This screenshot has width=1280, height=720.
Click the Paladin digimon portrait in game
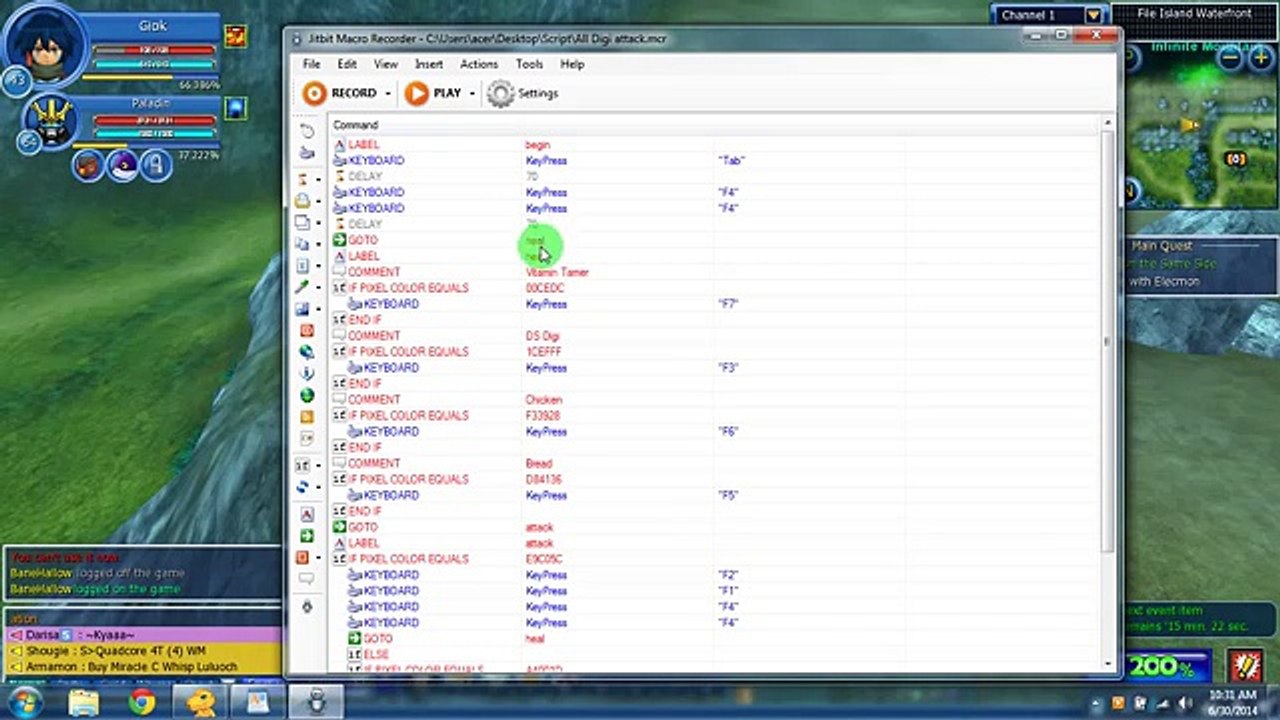[x=50, y=121]
